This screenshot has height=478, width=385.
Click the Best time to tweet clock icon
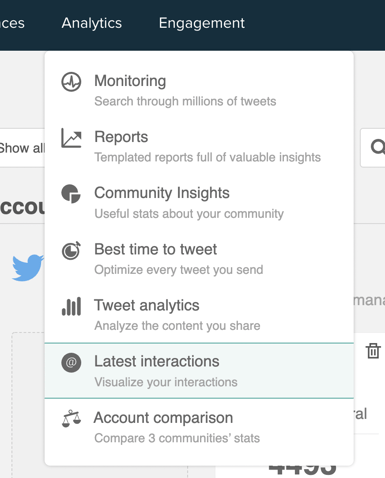(x=71, y=251)
